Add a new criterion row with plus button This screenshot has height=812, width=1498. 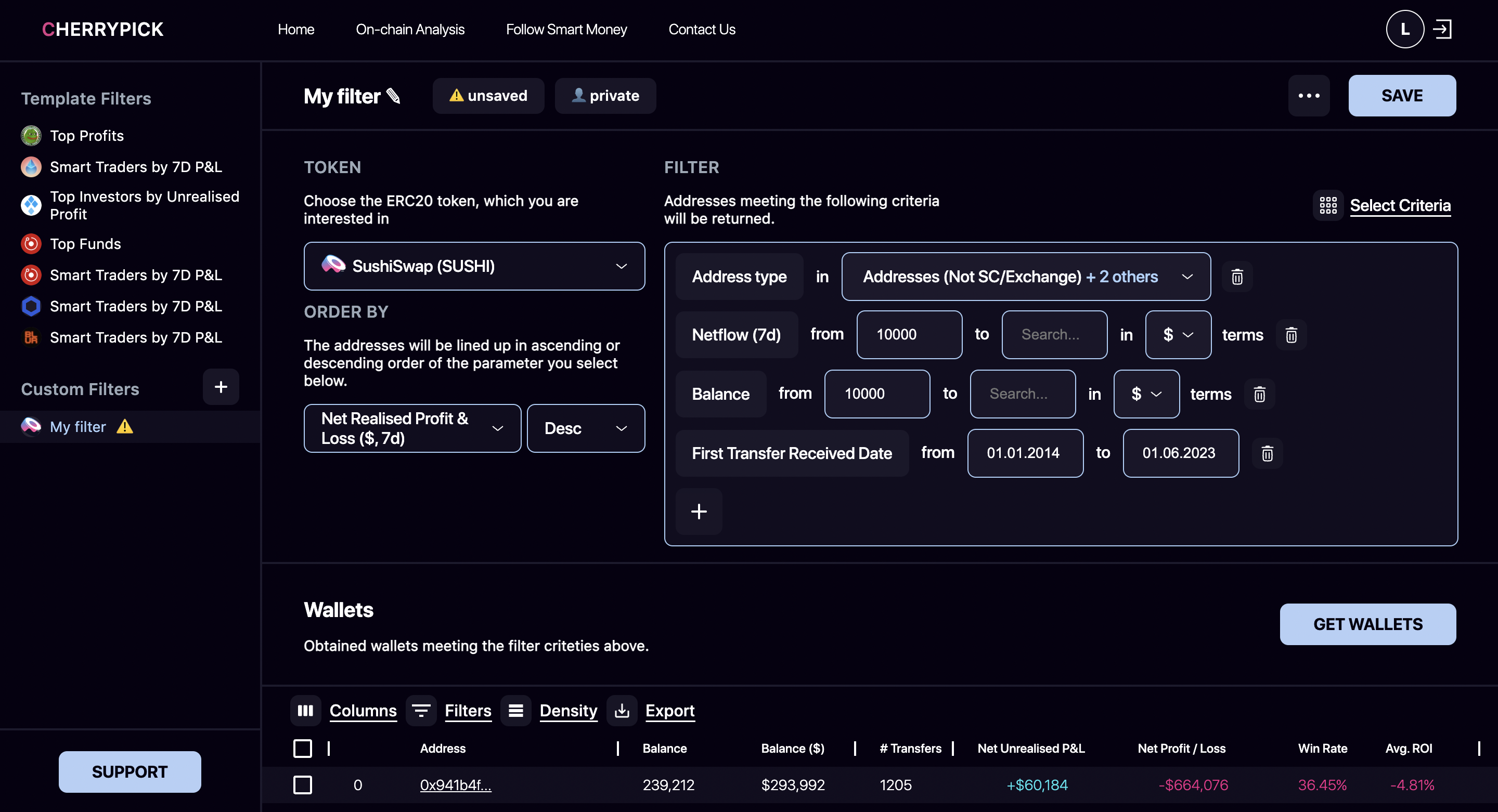699,512
